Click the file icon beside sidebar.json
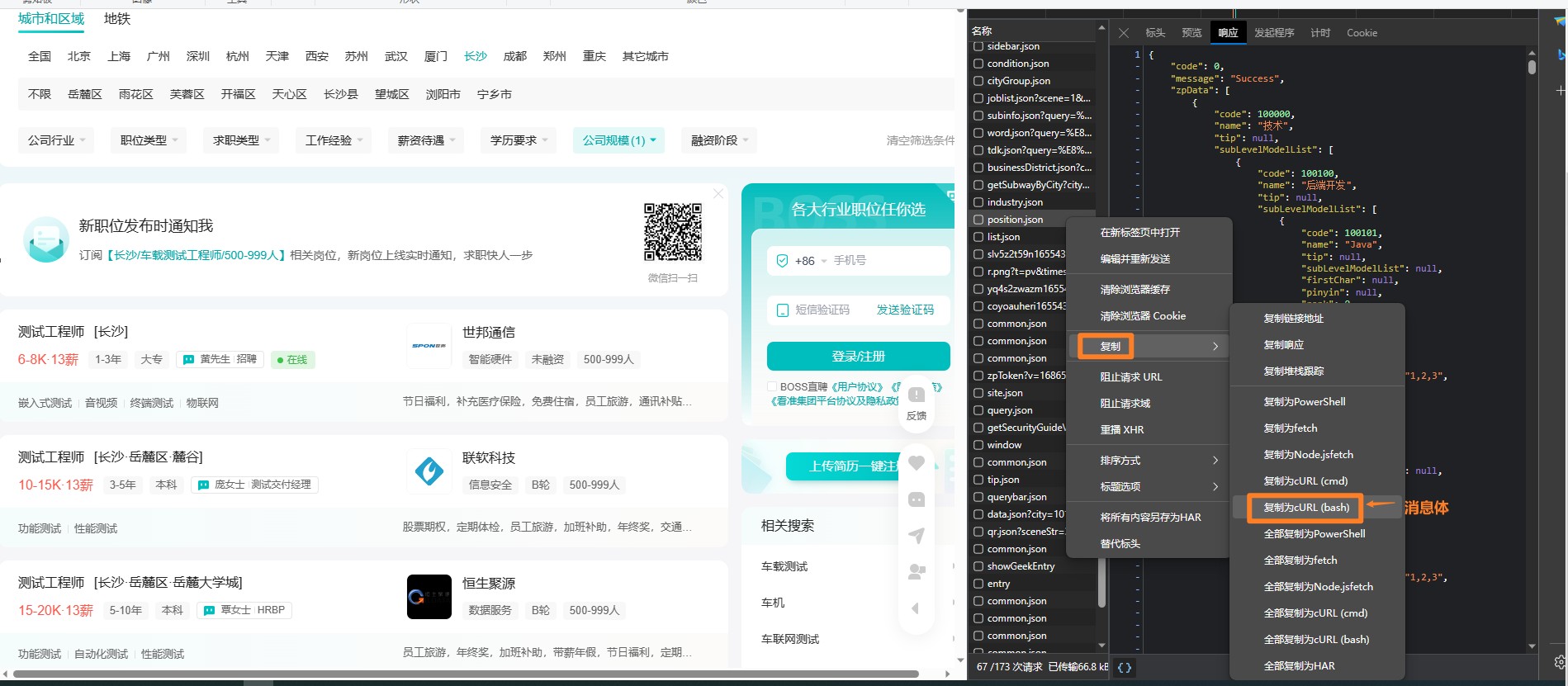The image size is (1568, 686). point(978,46)
